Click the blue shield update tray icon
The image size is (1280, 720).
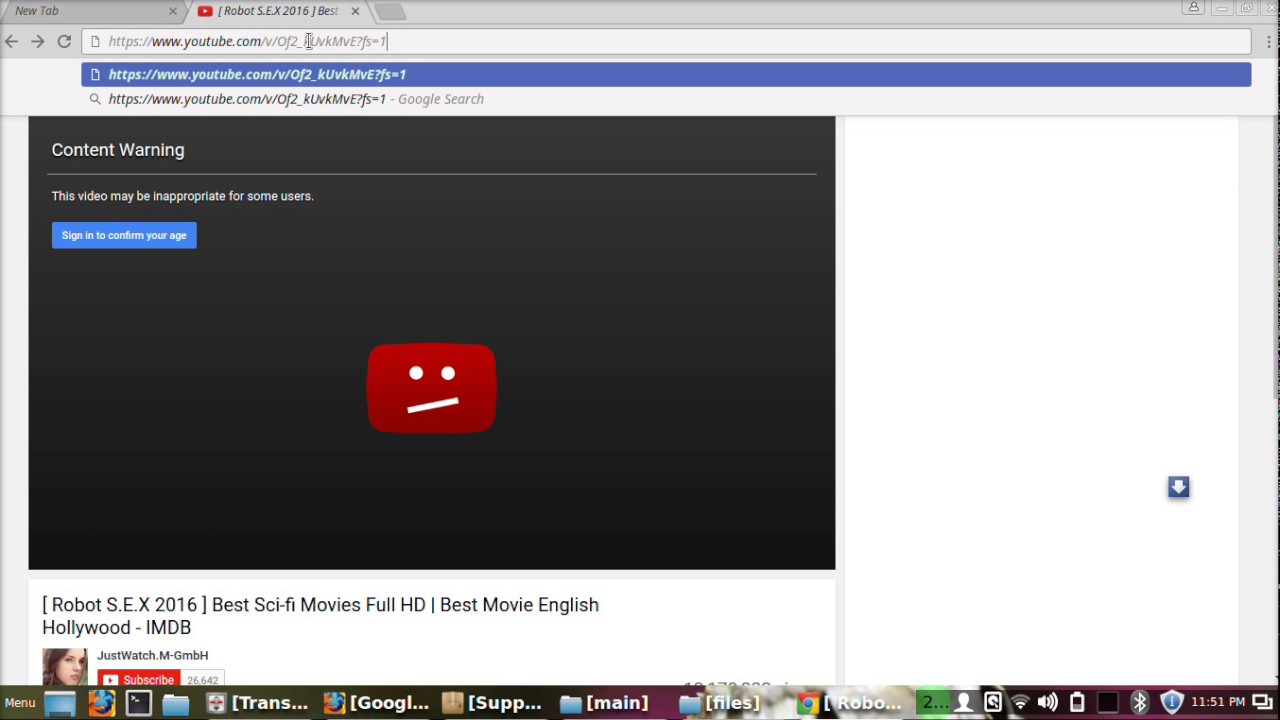1172,703
